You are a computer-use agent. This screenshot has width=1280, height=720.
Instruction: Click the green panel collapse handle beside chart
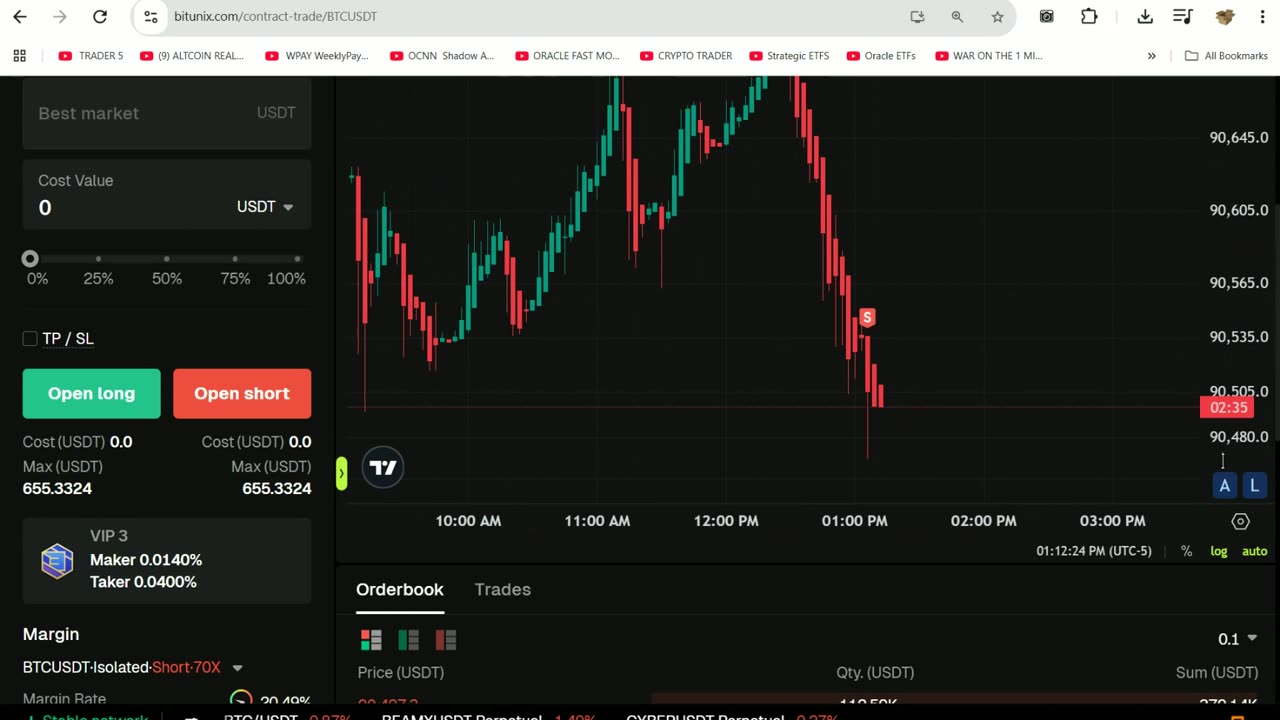coord(341,472)
